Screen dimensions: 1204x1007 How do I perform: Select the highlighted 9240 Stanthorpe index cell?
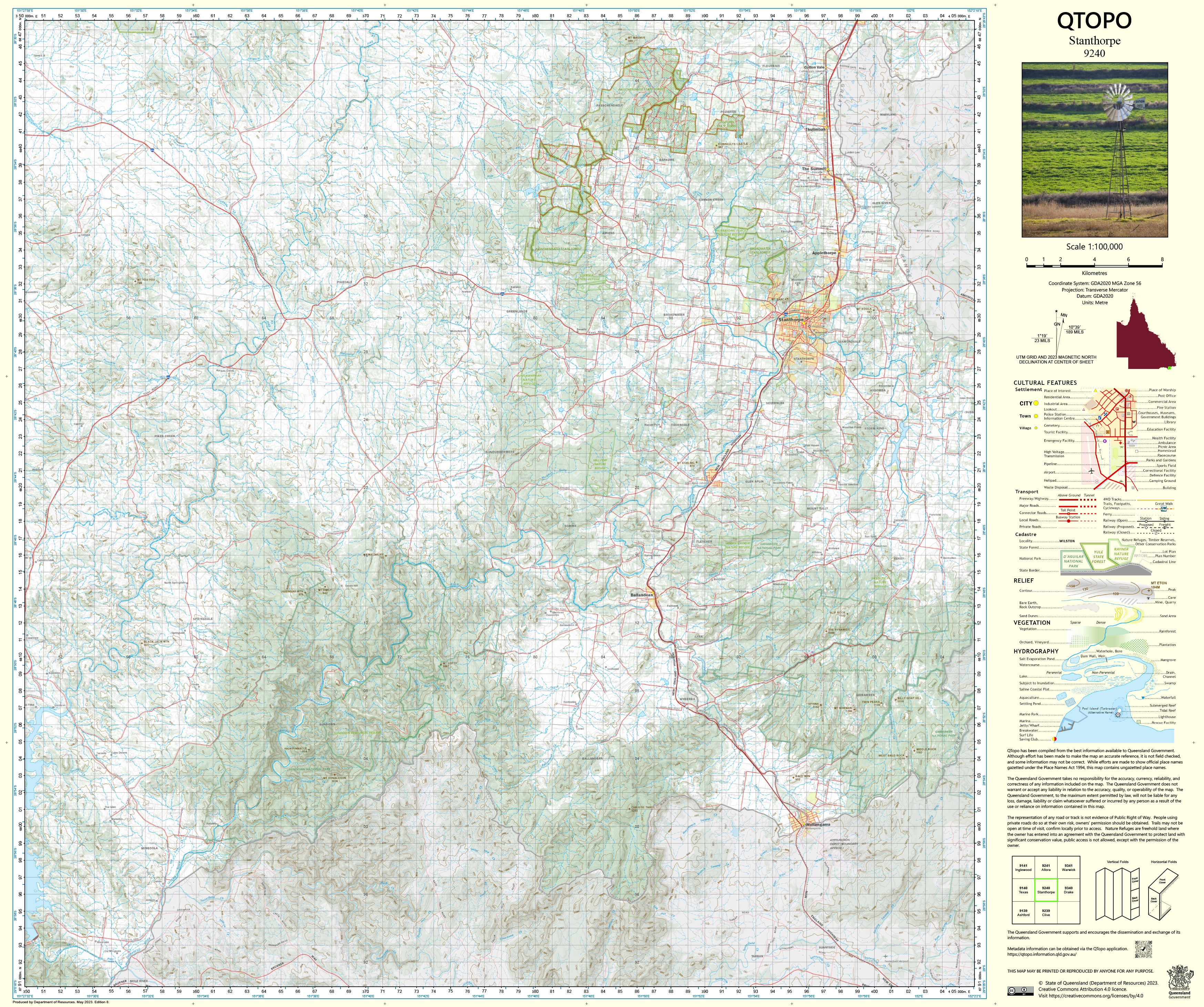(x=1046, y=890)
